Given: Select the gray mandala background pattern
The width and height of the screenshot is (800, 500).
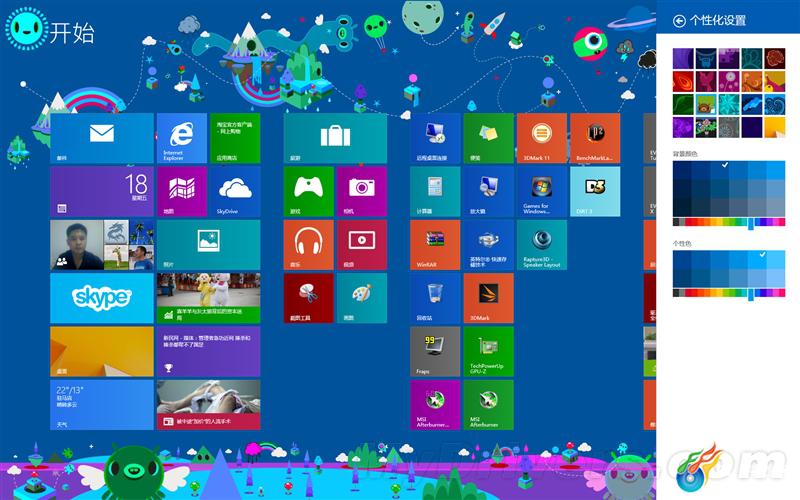Looking at the screenshot, I should pyautogui.click(x=729, y=128).
